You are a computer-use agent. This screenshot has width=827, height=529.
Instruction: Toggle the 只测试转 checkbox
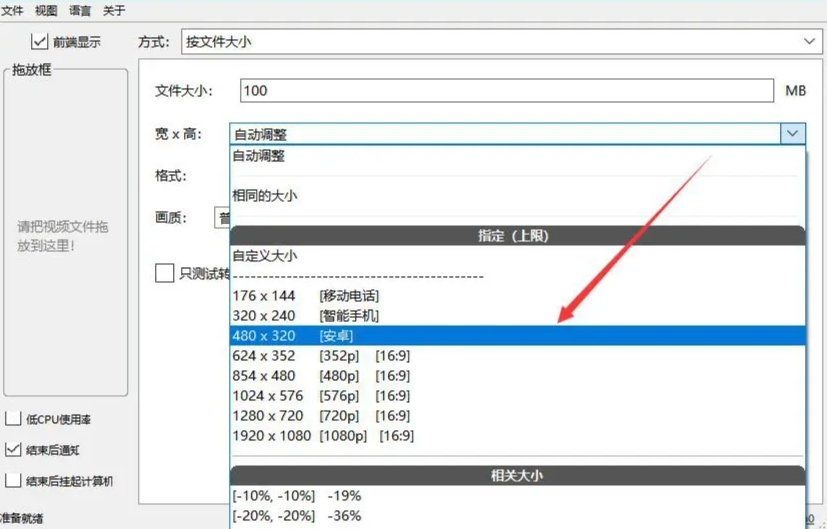165,273
